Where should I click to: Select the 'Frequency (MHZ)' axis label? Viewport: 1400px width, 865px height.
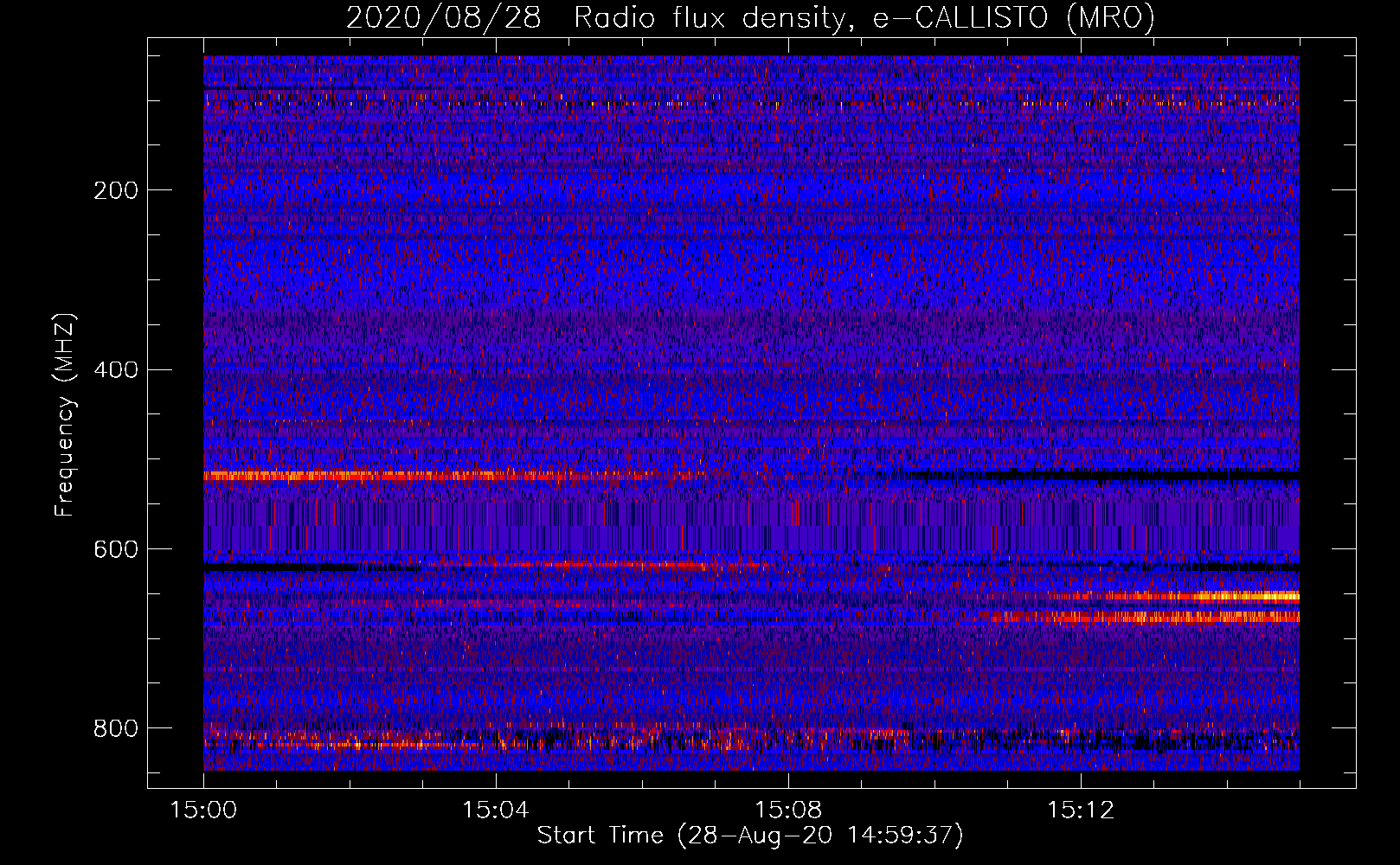(65, 414)
